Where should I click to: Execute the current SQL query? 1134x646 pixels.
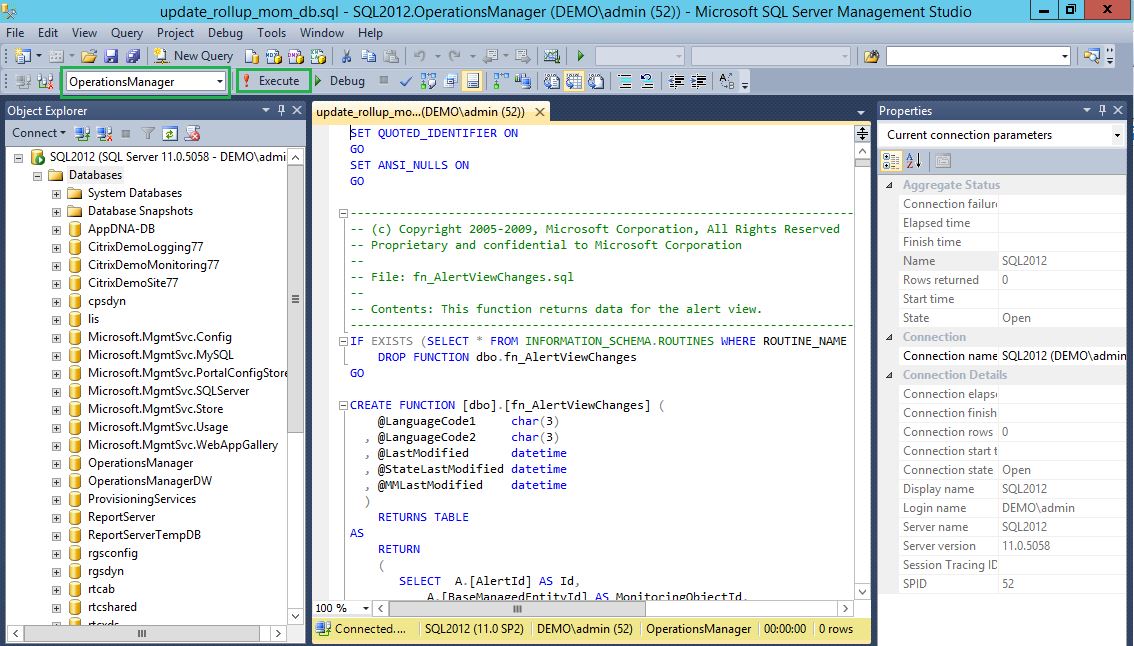pos(271,81)
